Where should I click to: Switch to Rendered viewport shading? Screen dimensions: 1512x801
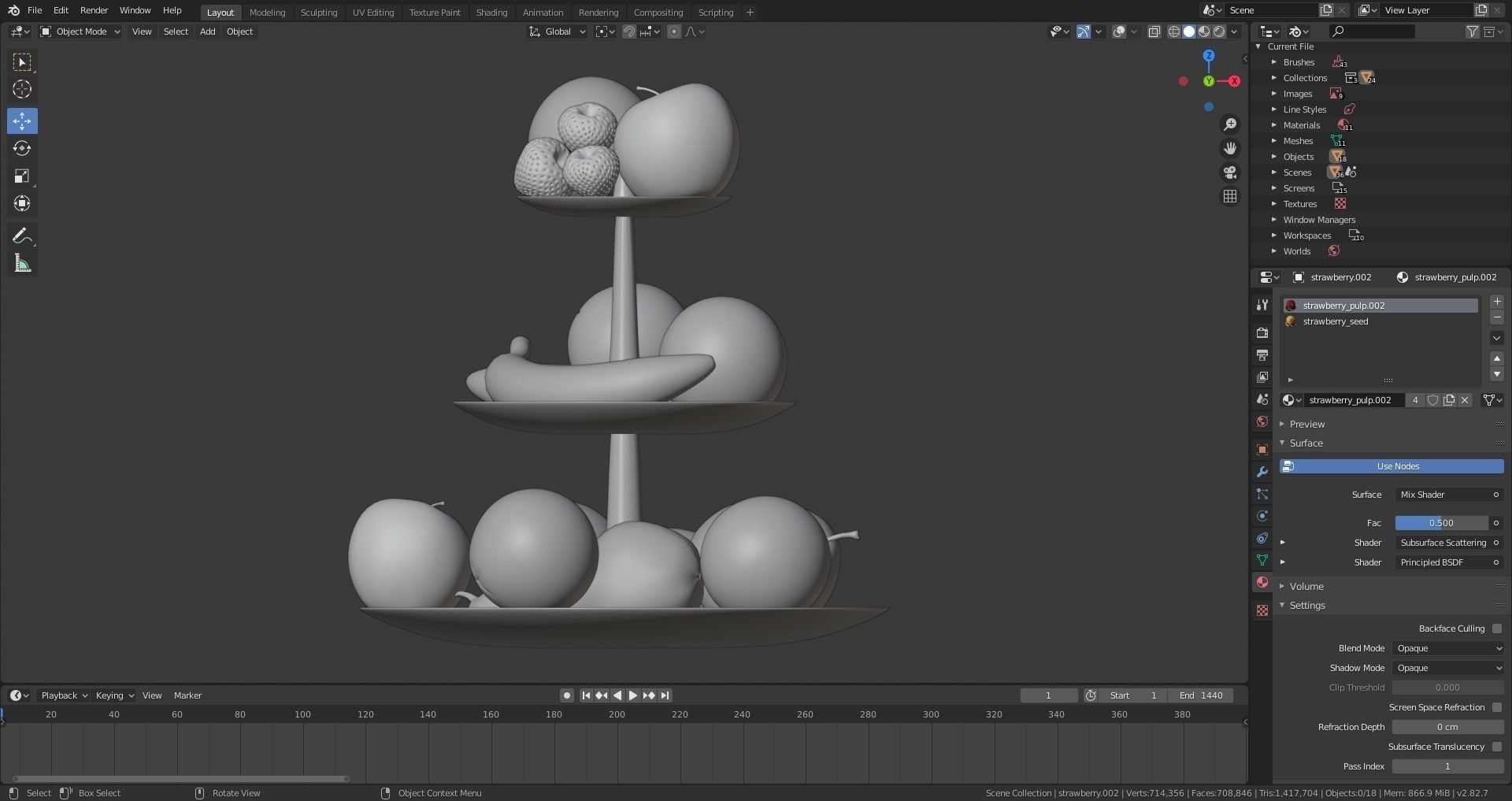[1219, 32]
